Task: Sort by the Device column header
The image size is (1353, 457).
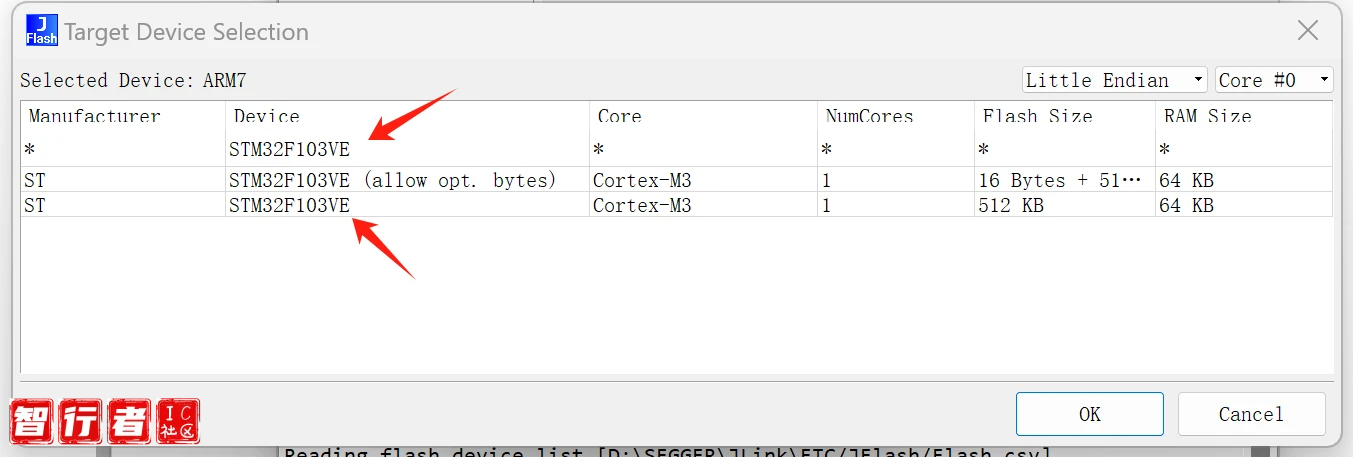Action: [266, 116]
